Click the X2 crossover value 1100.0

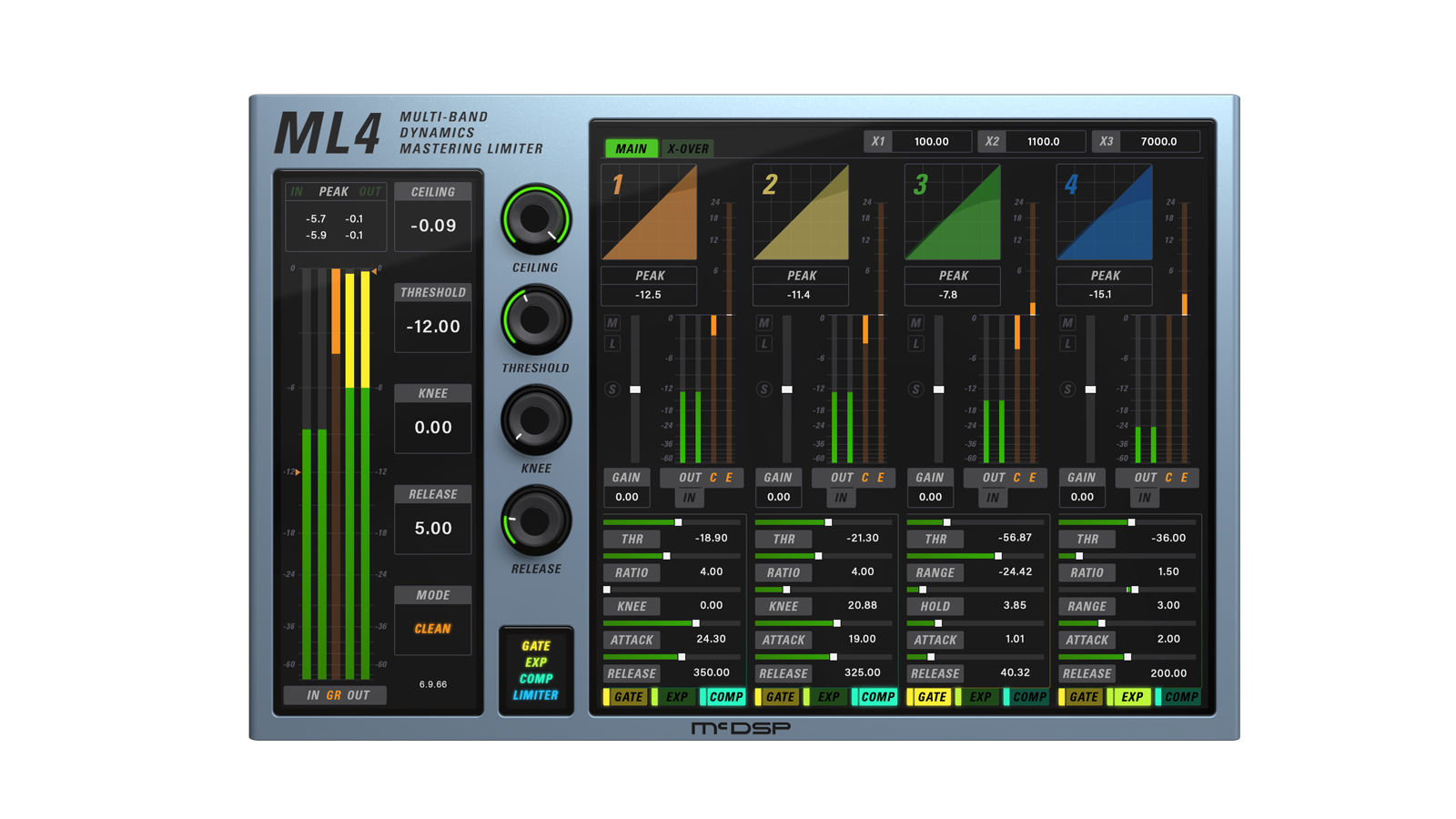pyautogui.click(x=1043, y=141)
